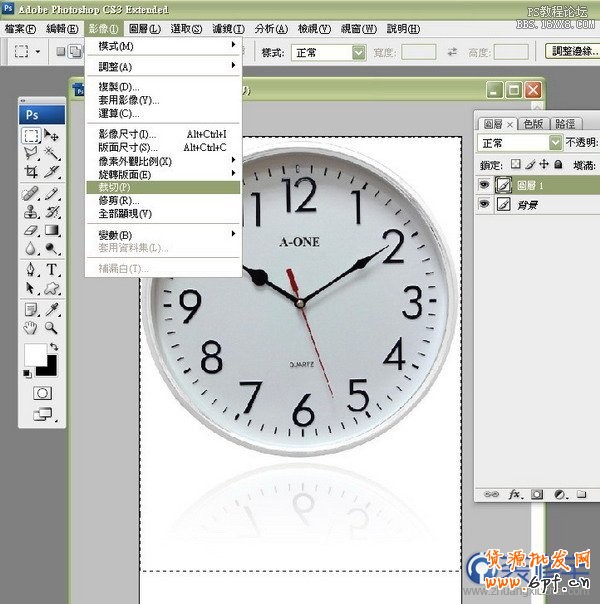The height and width of the screenshot is (604, 600).
Task: Click the layer style fx icon
Action: pos(515,494)
